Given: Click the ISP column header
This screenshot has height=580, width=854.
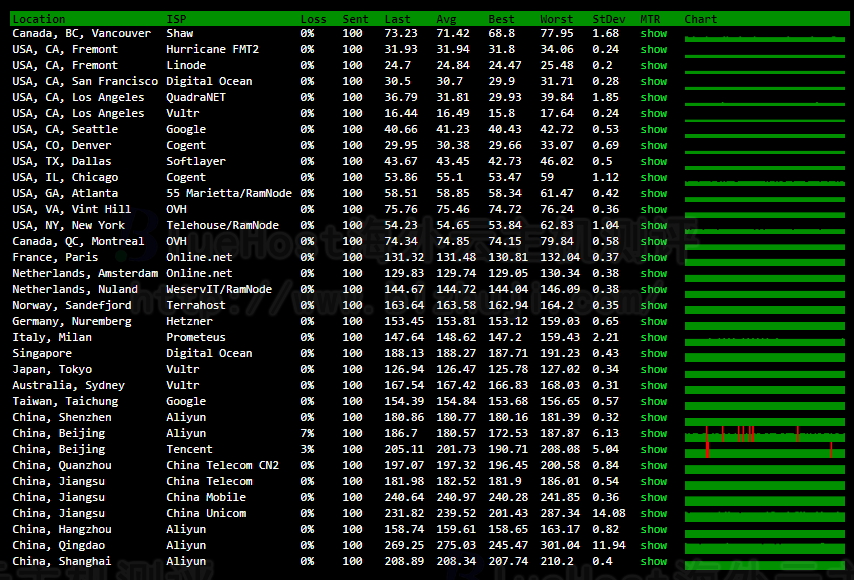Looking at the screenshot, I should (x=176, y=19).
